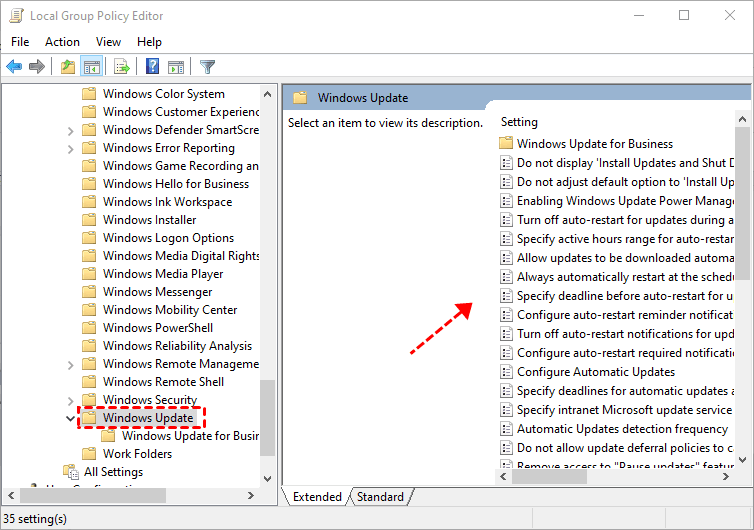Expand the Windows Defender SmartScreen node
Image resolution: width=754 pixels, height=530 pixels.
pyautogui.click(x=71, y=131)
